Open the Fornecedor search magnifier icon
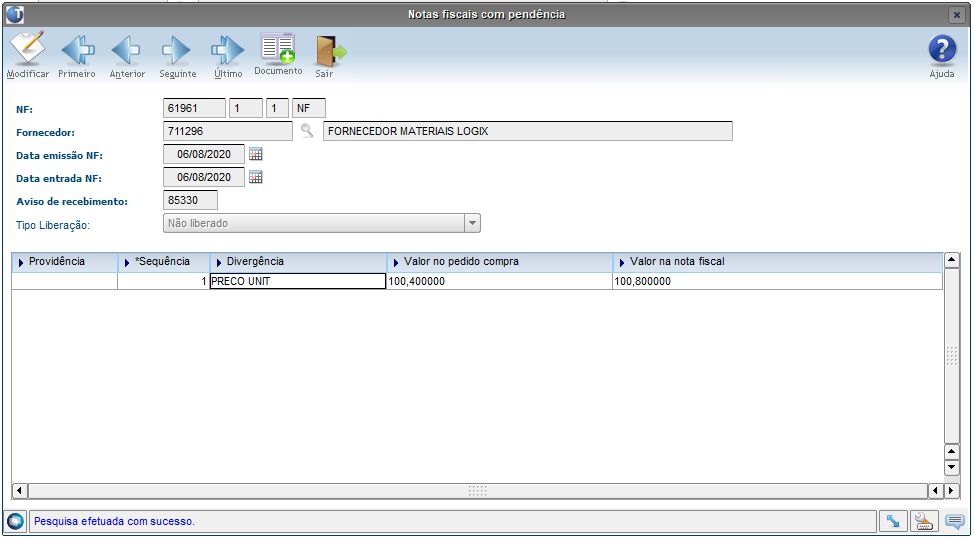The image size is (974, 539). 307,130
